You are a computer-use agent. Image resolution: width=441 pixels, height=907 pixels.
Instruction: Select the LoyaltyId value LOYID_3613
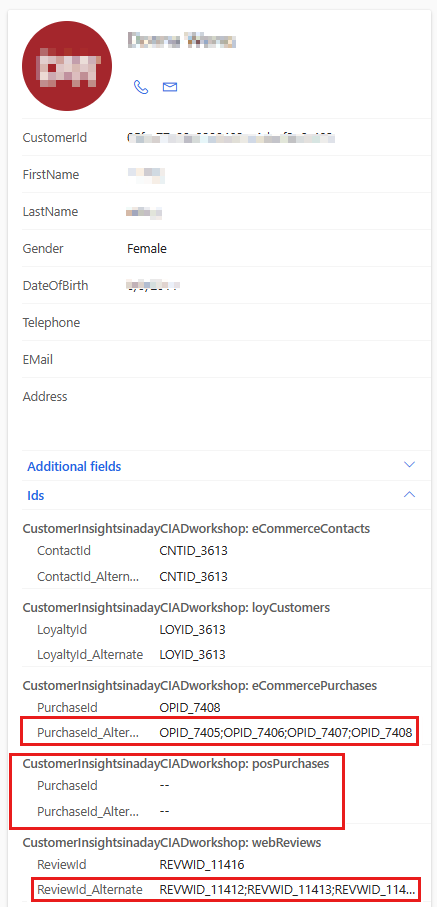[192, 629]
